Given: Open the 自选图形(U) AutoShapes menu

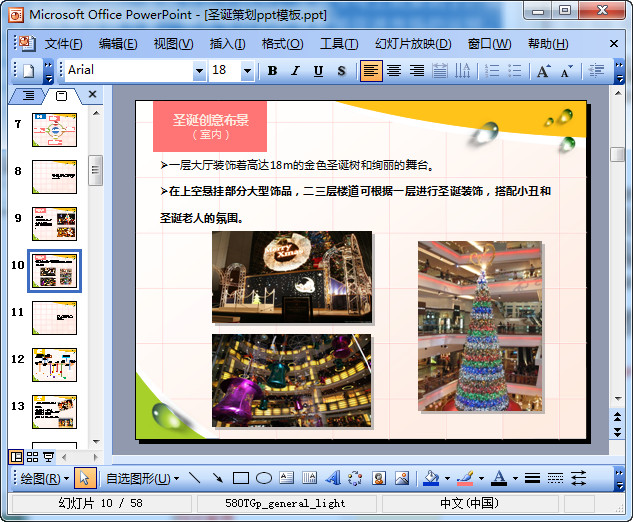Looking at the screenshot, I should [142, 479].
